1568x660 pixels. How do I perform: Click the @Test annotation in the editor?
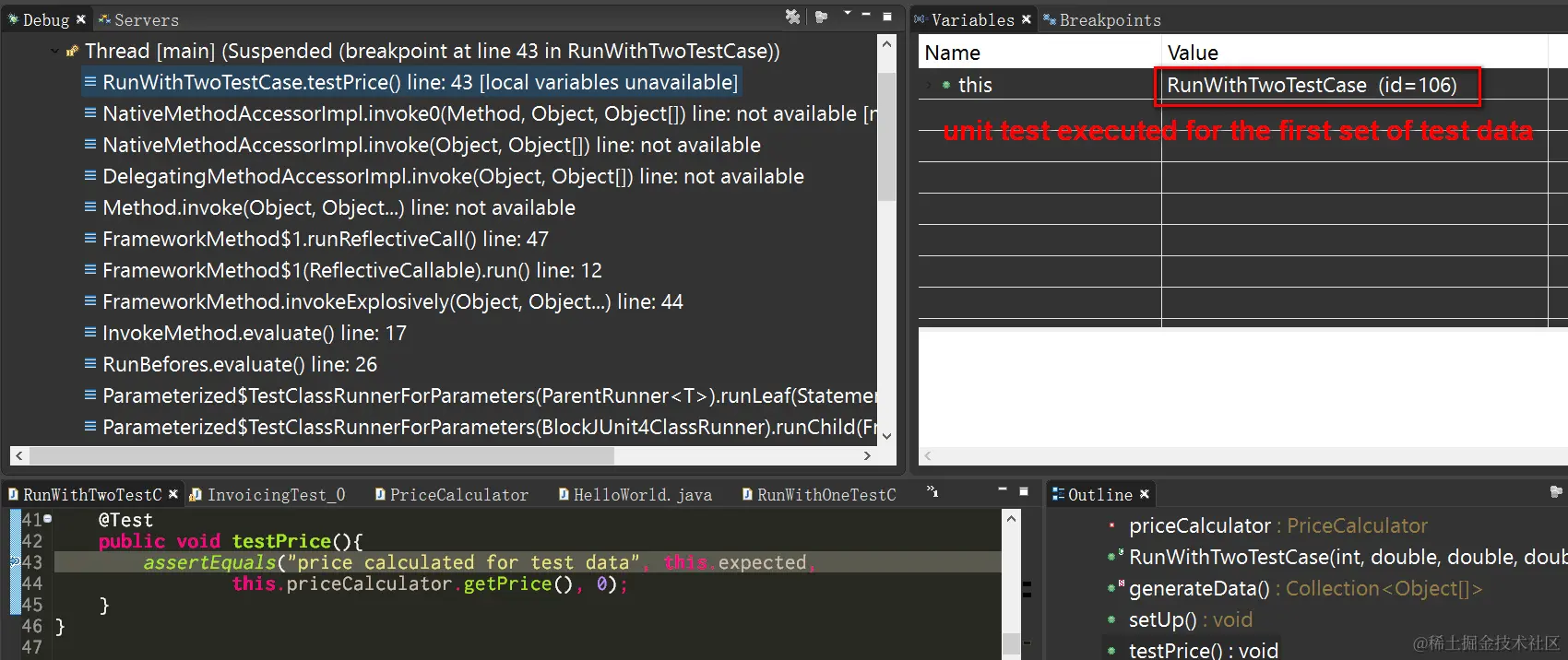tap(125, 520)
